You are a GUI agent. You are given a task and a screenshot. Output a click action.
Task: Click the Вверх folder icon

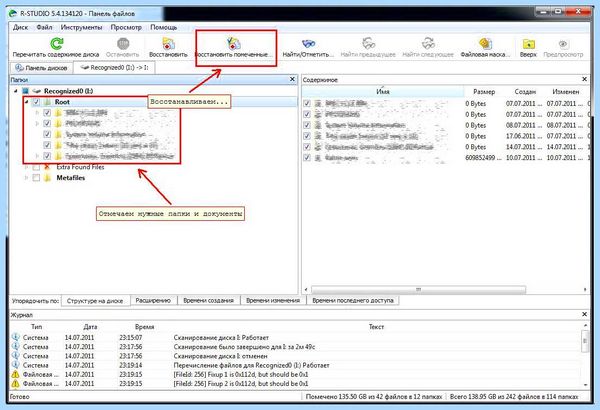pyautogui.click(x=528, y=44)
